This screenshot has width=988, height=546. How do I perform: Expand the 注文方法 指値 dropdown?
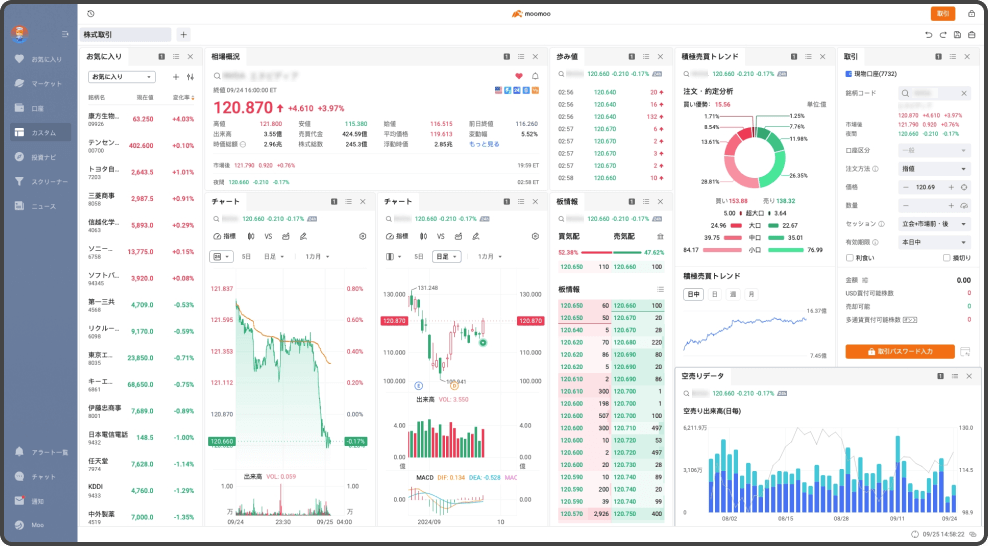coord(934,169)
